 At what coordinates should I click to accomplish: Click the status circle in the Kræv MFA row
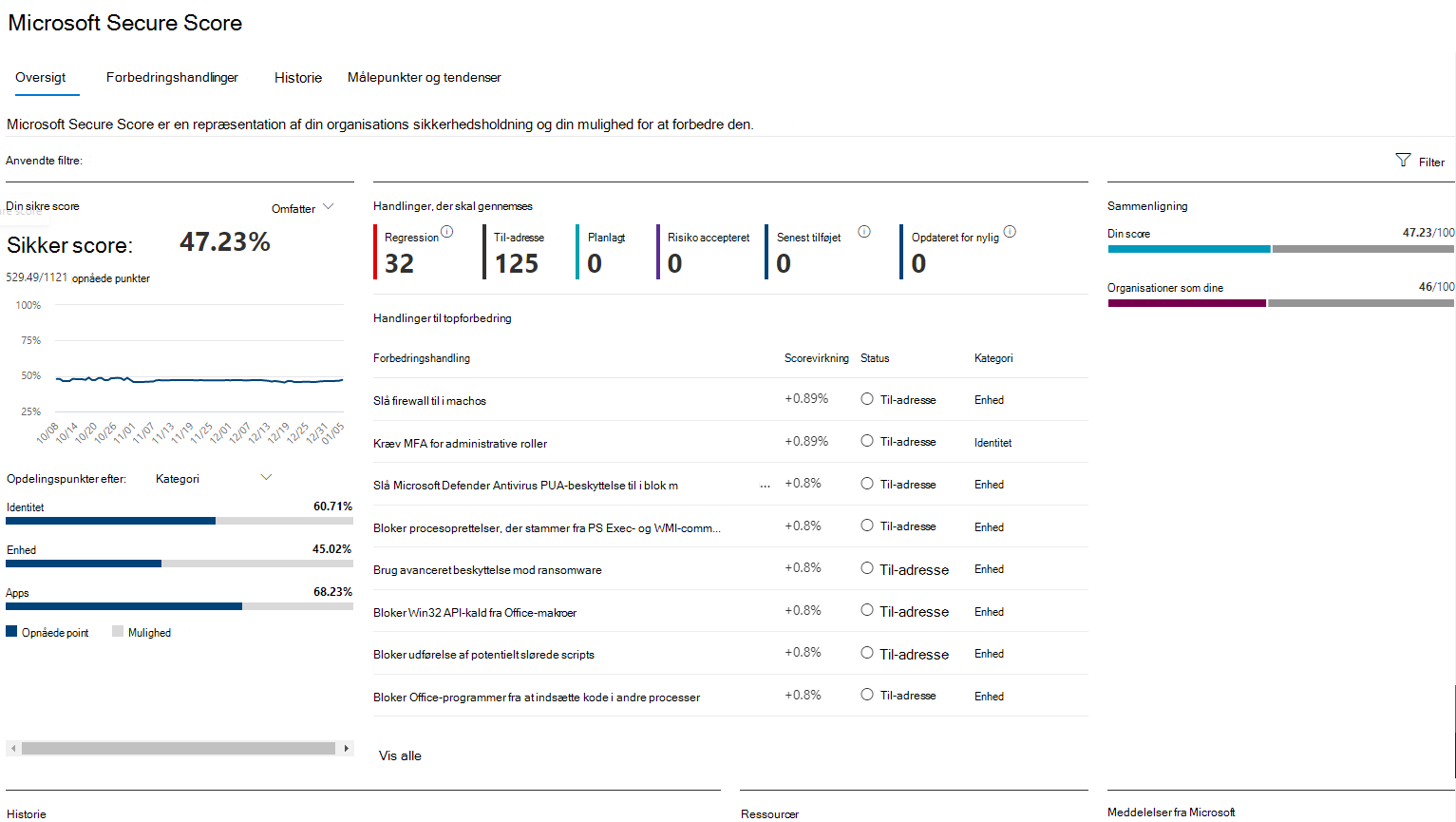867,441
